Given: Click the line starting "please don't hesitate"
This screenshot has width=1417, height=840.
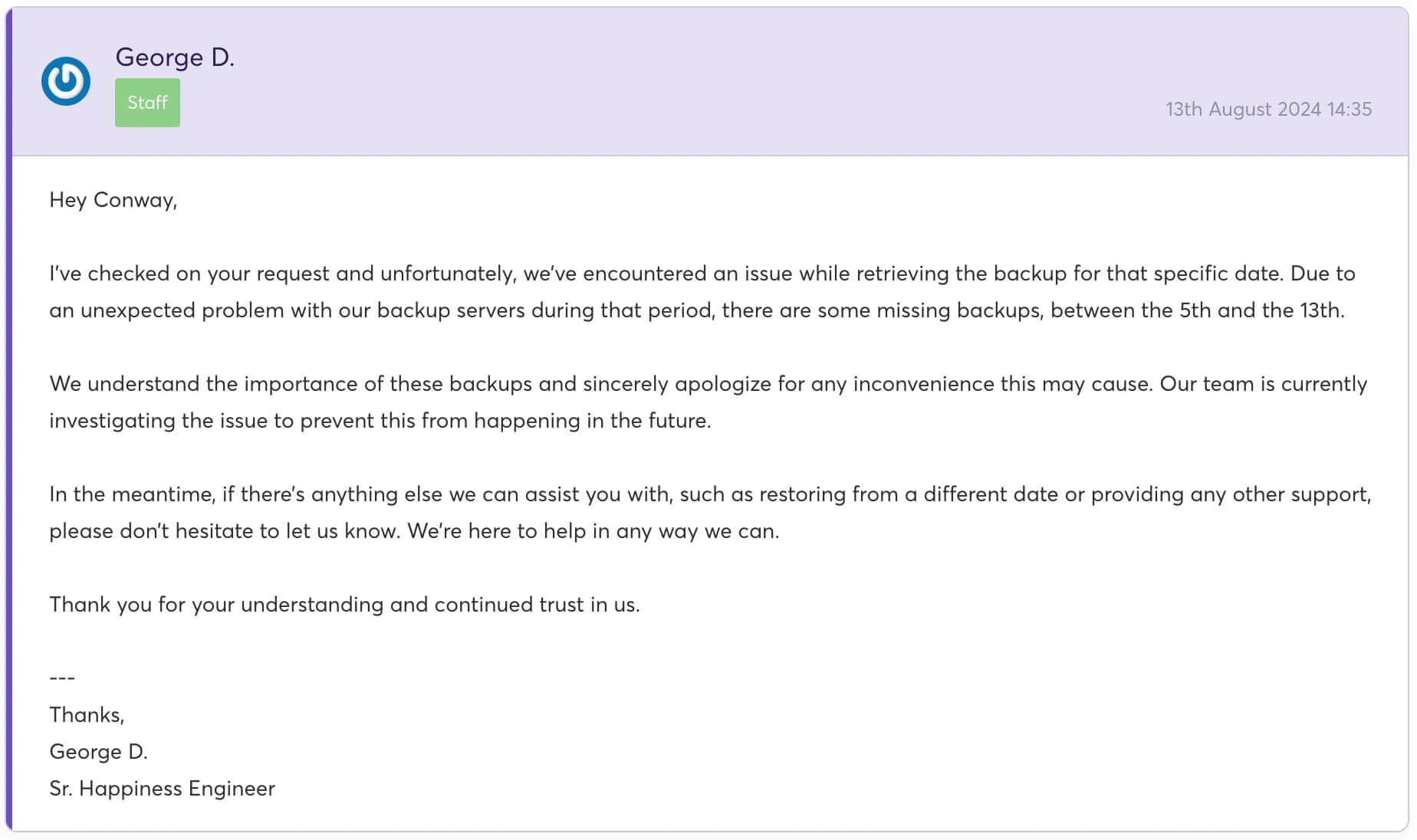Looking at the screenshot, I should pos(414,531).
